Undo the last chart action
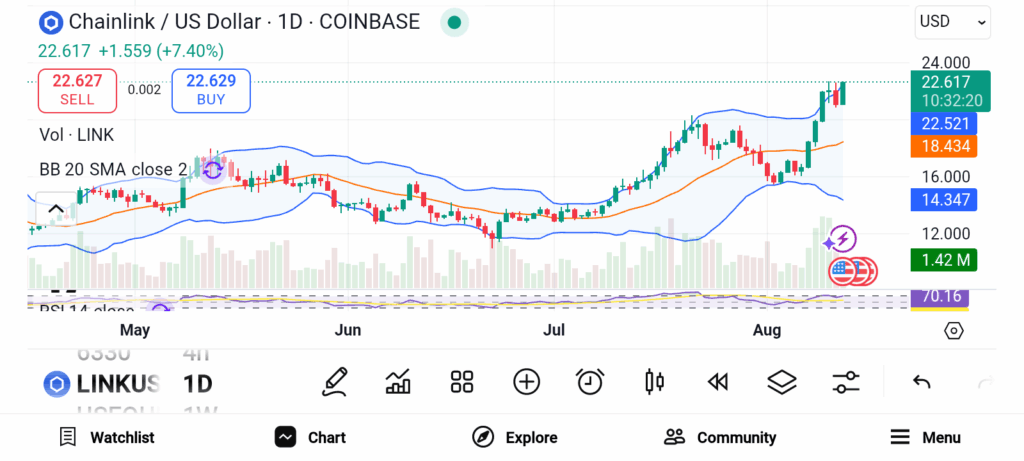 coord(922,381)
